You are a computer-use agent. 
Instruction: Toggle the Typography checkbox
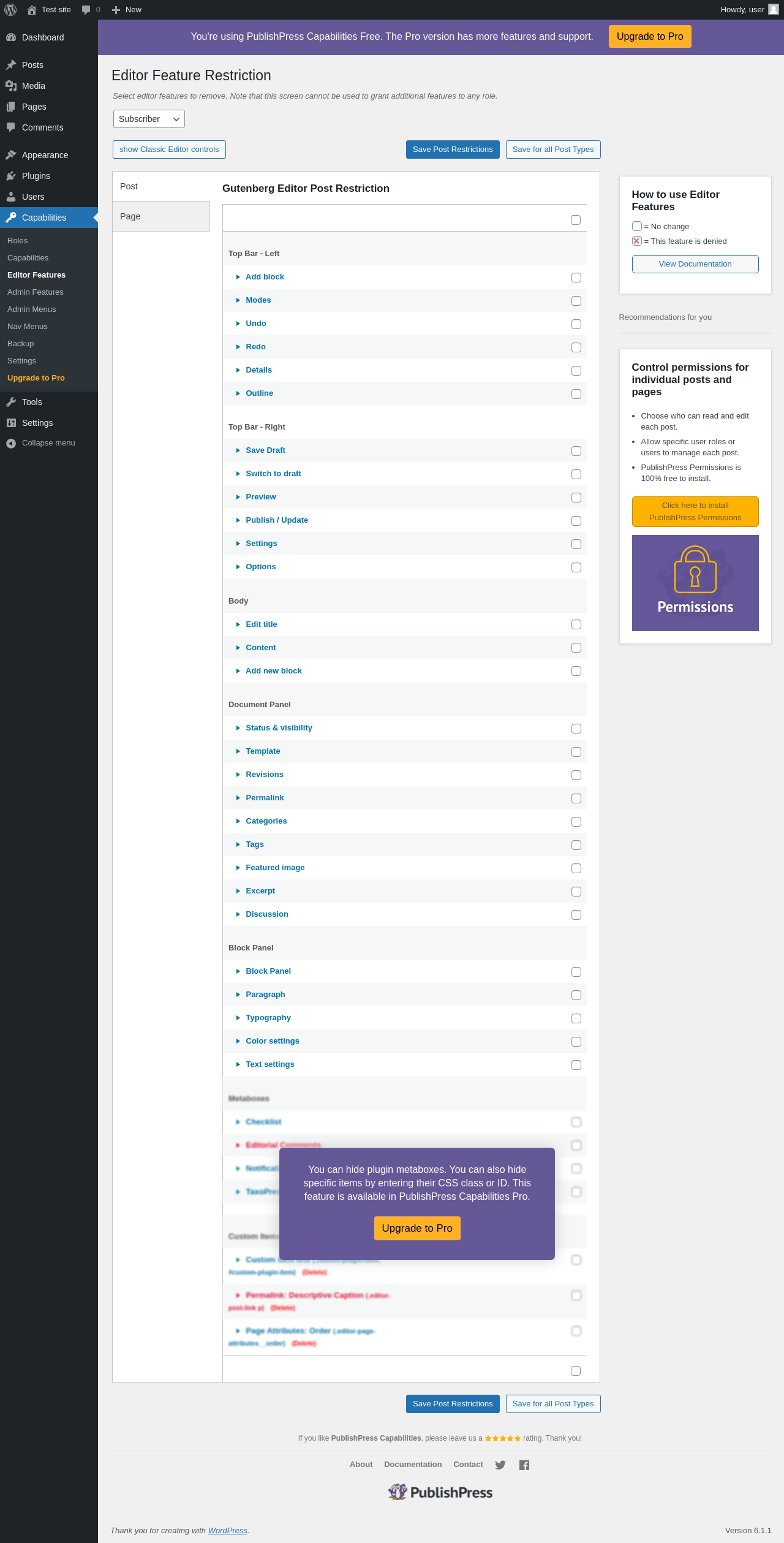click(x=576, y=1018)
